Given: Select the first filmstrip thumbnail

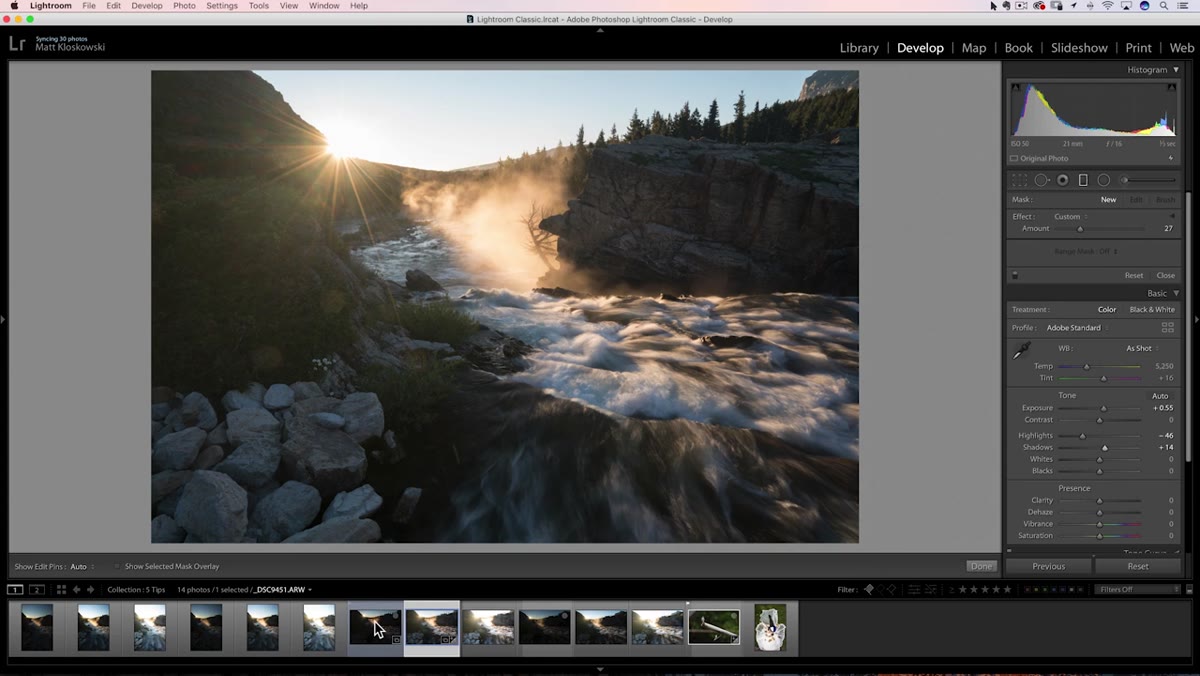Looking at the screenshot, I should click(37, 628).
